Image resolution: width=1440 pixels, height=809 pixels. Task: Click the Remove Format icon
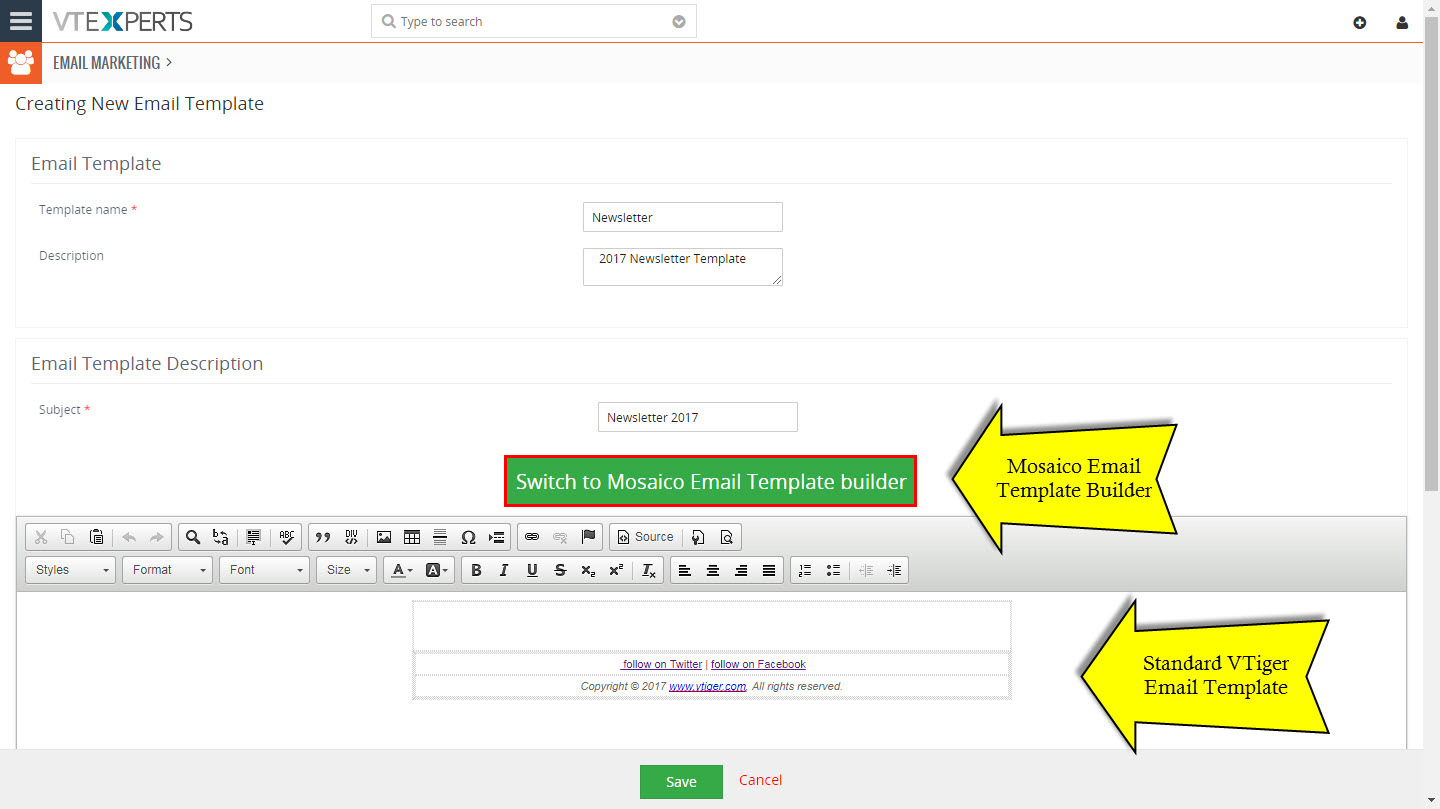[649, 570]
